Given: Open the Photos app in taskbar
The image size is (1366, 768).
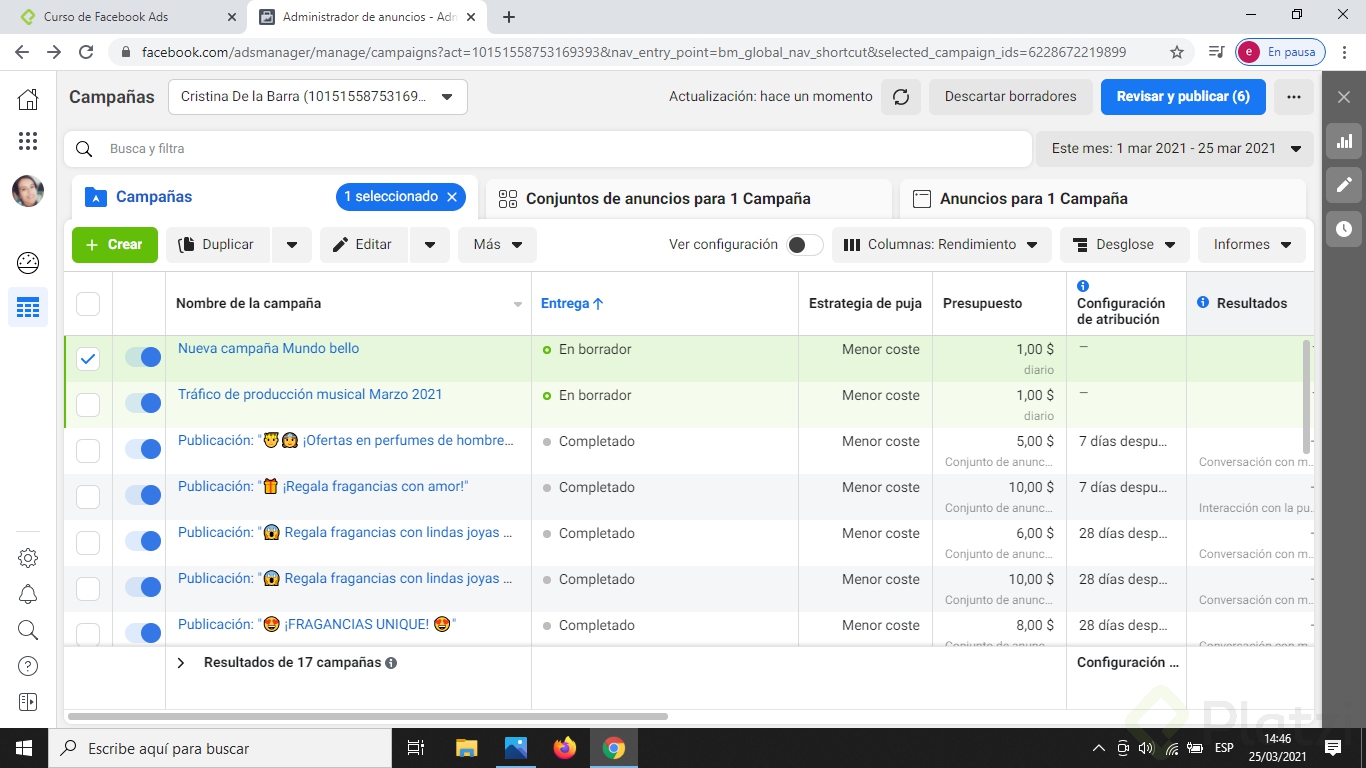Looking at the screenshot, I should [x=516, y=748].
